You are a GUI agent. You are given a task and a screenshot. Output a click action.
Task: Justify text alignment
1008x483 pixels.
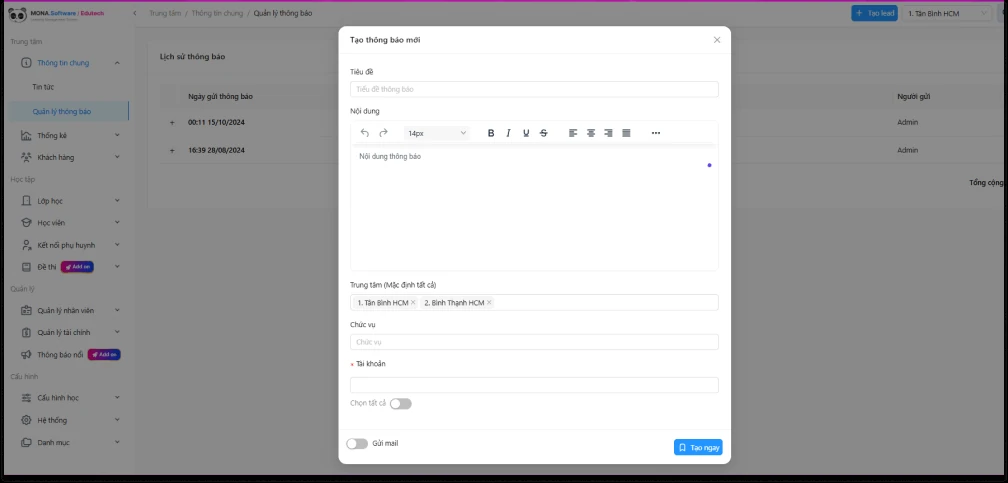point(626,133)
